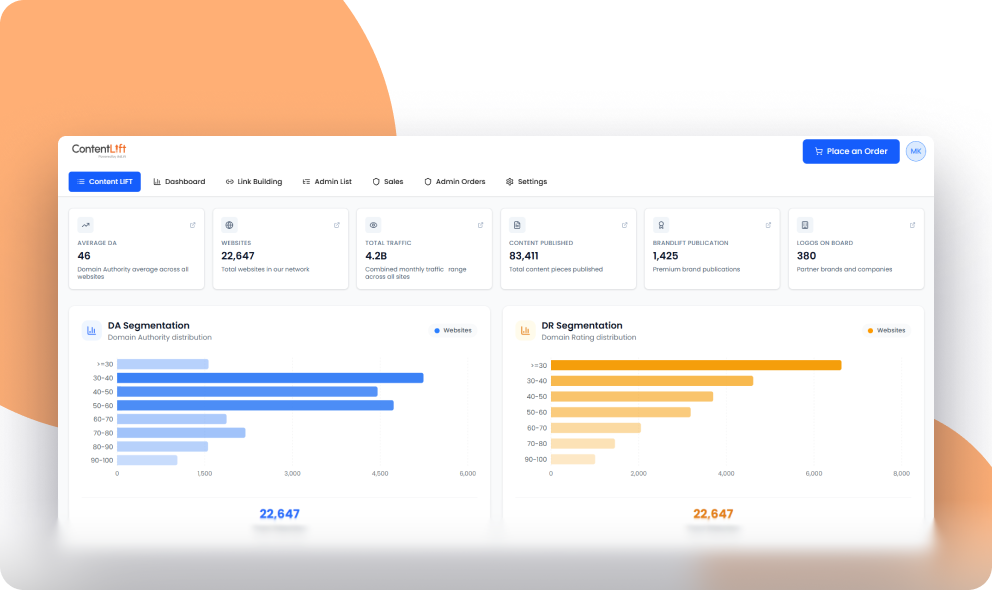Image resolution: width=992 pixels, height=590 pixels.
Task: Click the Average DA value 46
Action: pyautogui.click(x=84, y=256)
